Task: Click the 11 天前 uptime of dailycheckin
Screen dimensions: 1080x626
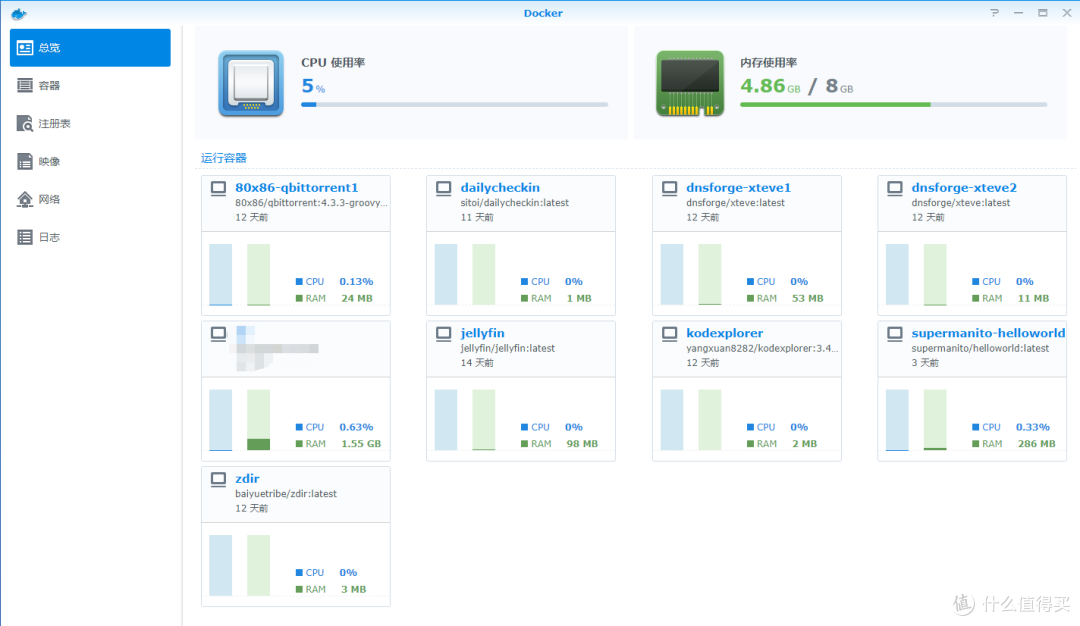Action: [x=477, y=217]
